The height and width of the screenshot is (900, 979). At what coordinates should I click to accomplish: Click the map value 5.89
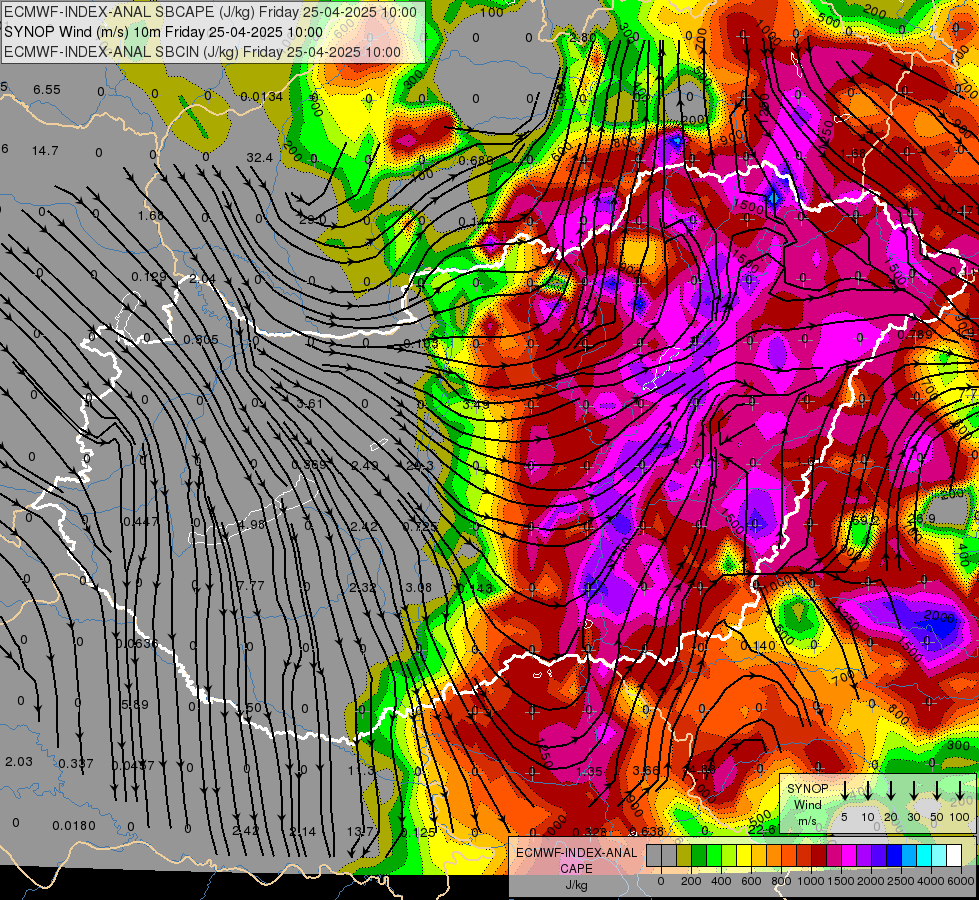point(135,705)
